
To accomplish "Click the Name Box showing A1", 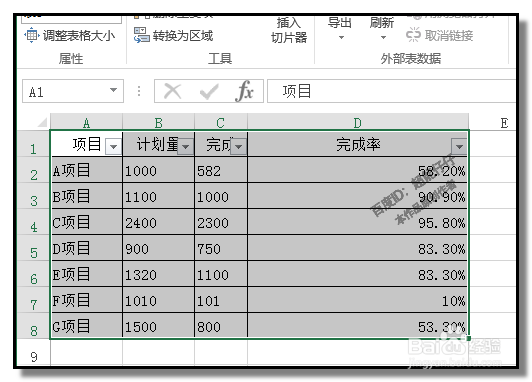I will tap(73, 91).
